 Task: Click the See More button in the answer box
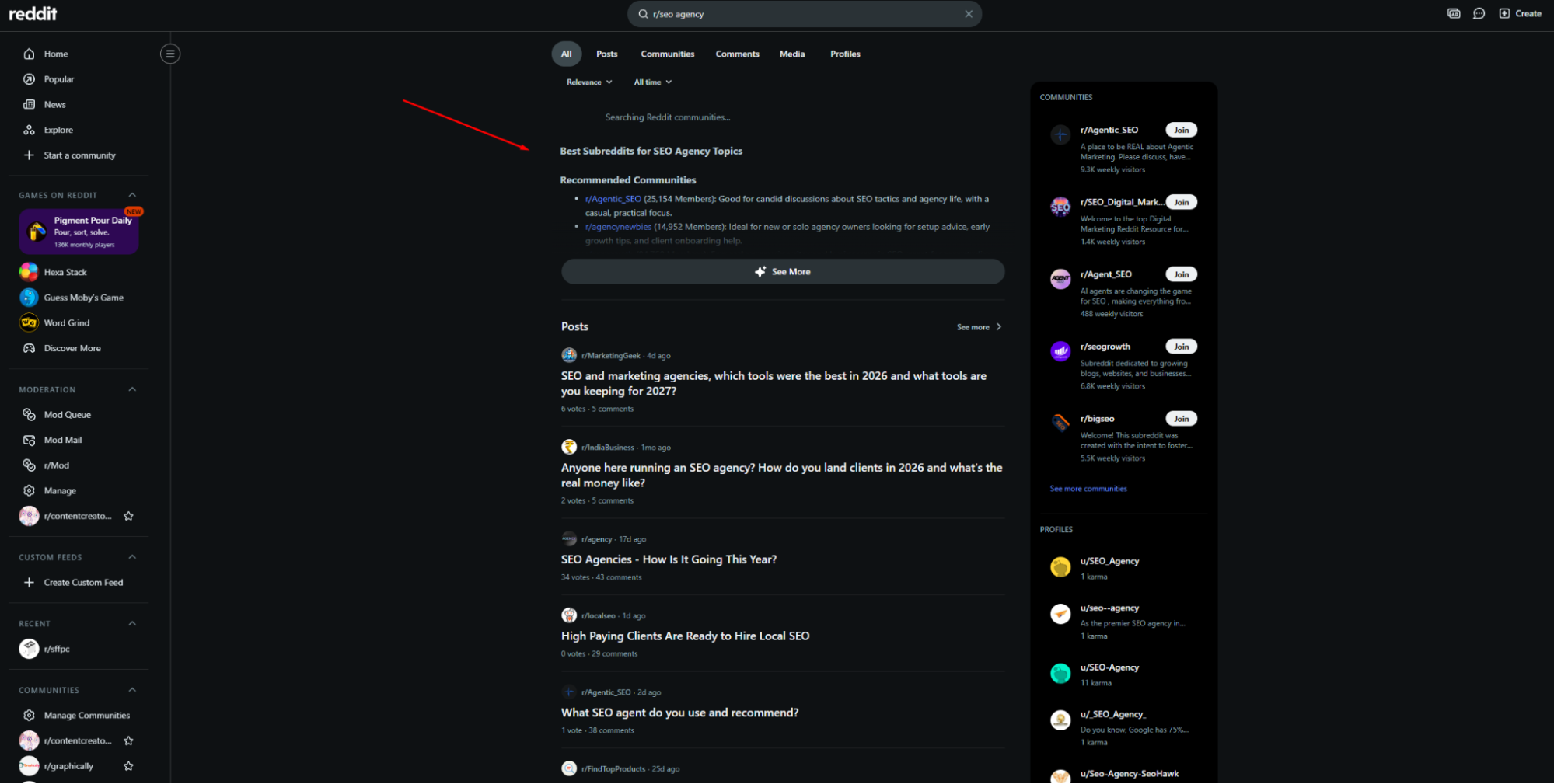(x=783, y=271)
